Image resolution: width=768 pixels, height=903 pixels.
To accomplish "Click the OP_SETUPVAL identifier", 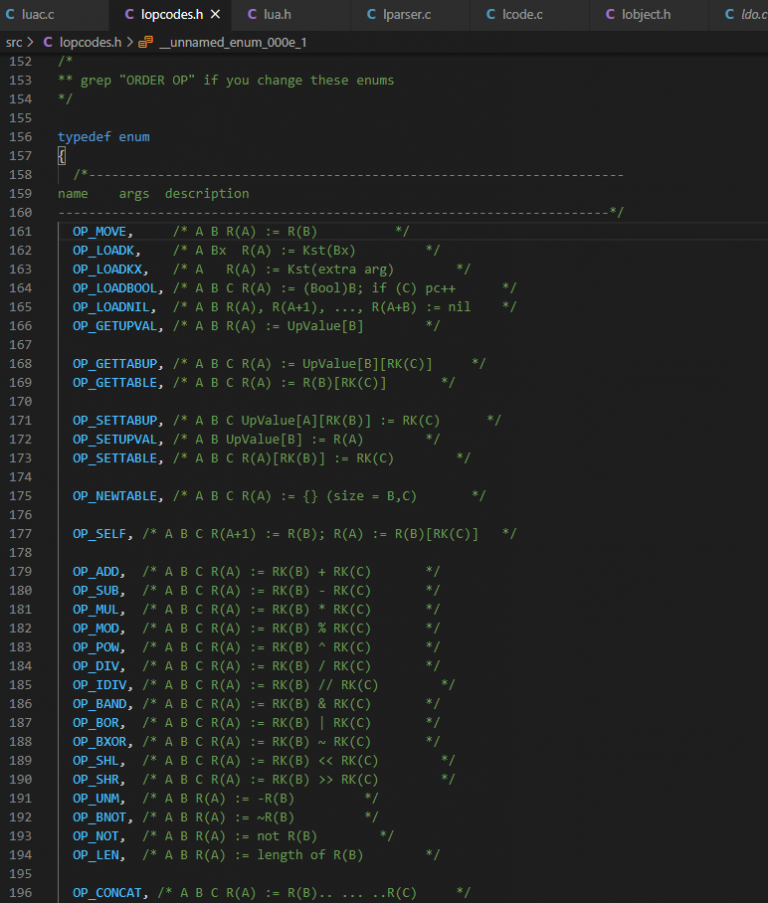I will [115, 439].
